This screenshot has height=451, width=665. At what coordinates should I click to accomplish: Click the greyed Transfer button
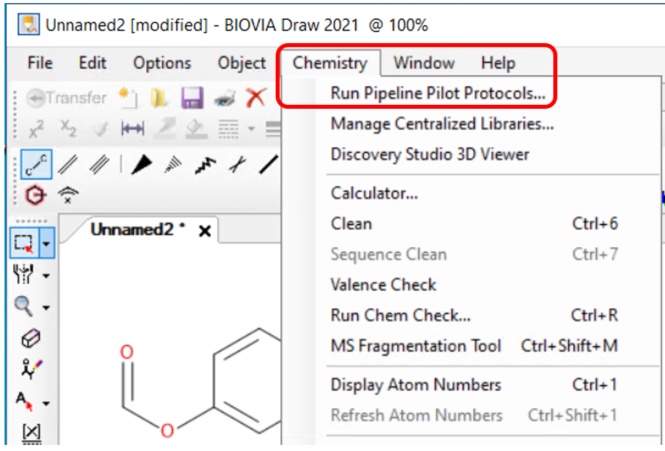pos(66,98)
